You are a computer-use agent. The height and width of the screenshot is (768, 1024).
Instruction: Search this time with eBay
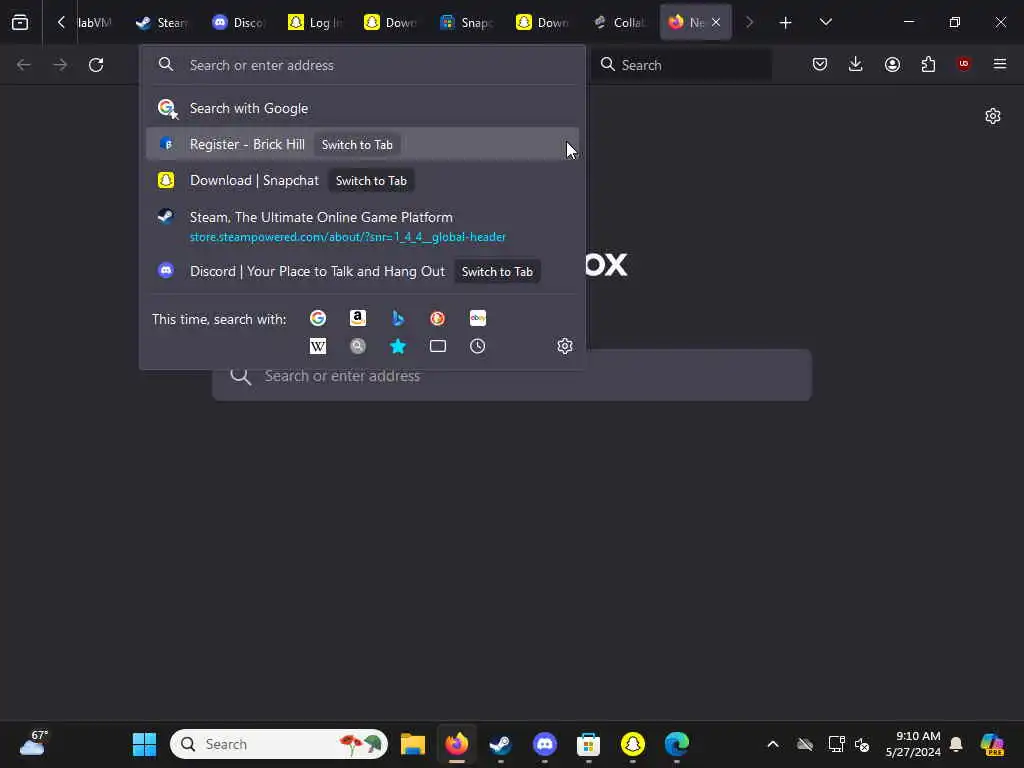coord(477,318)
